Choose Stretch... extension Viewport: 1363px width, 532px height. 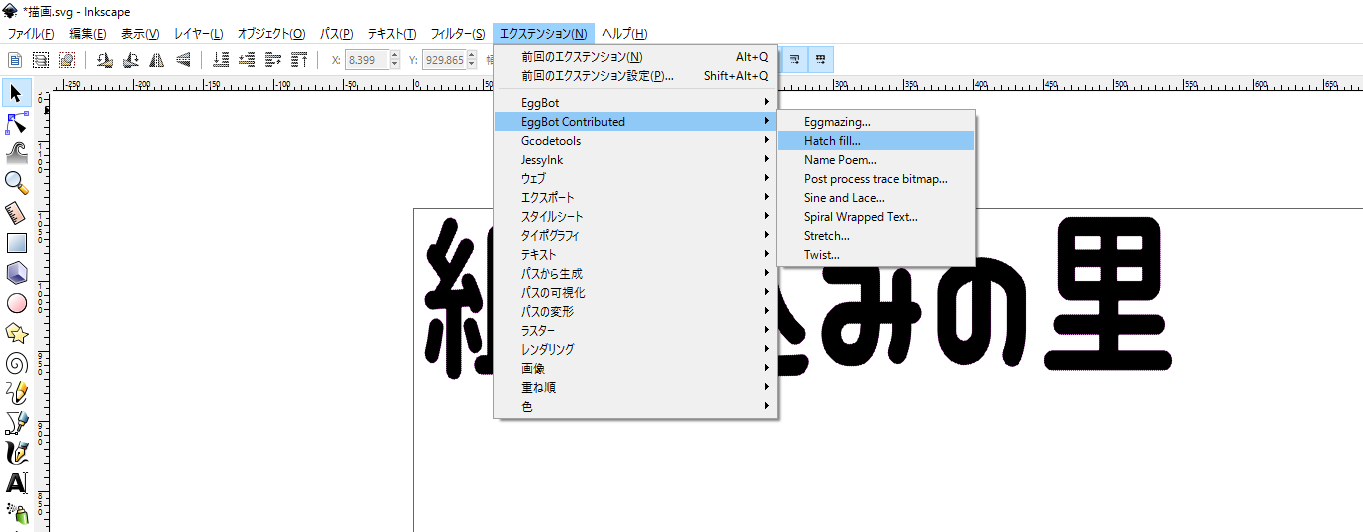click(875, 236)
